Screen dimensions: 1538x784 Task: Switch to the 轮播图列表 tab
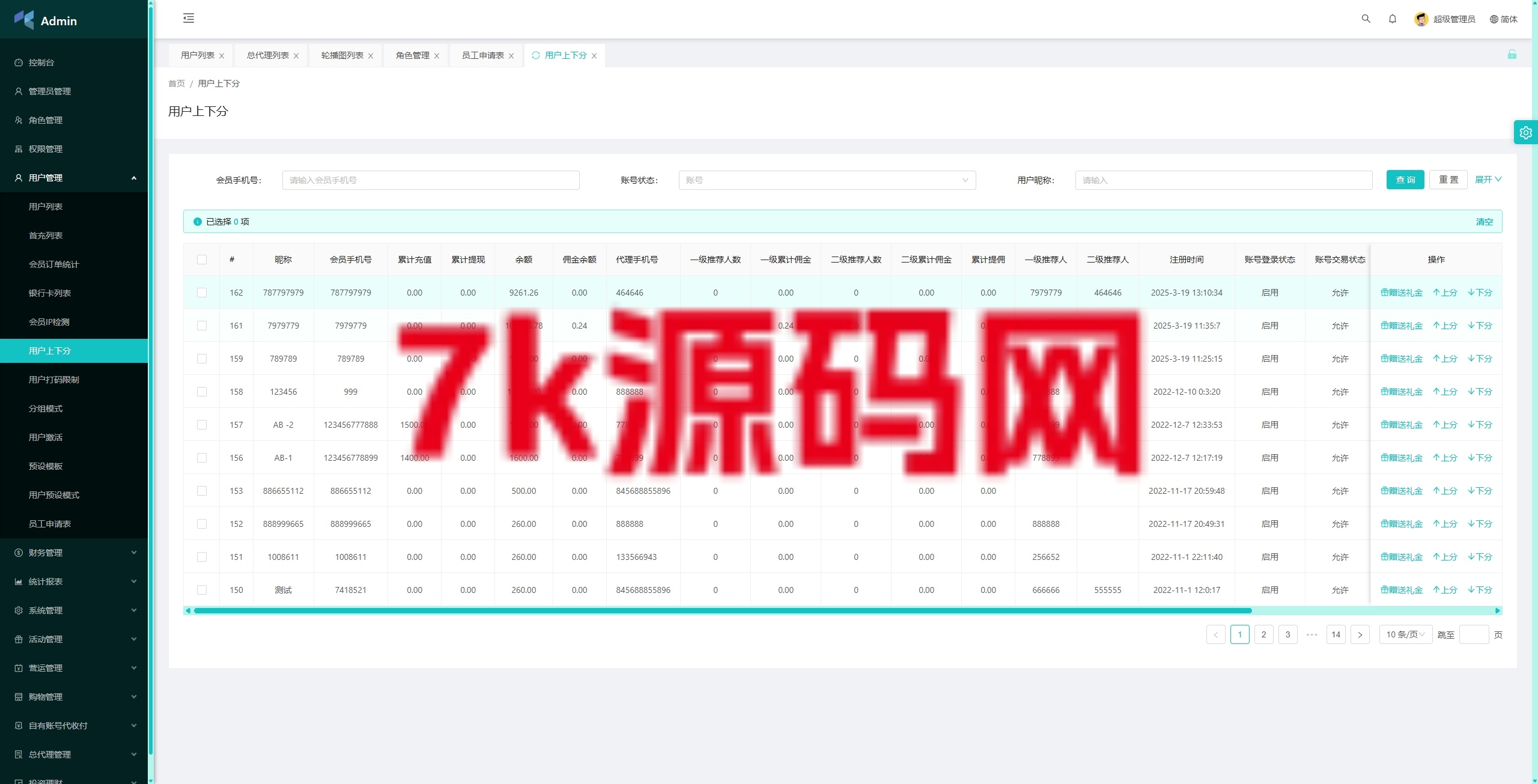[342, 55]
